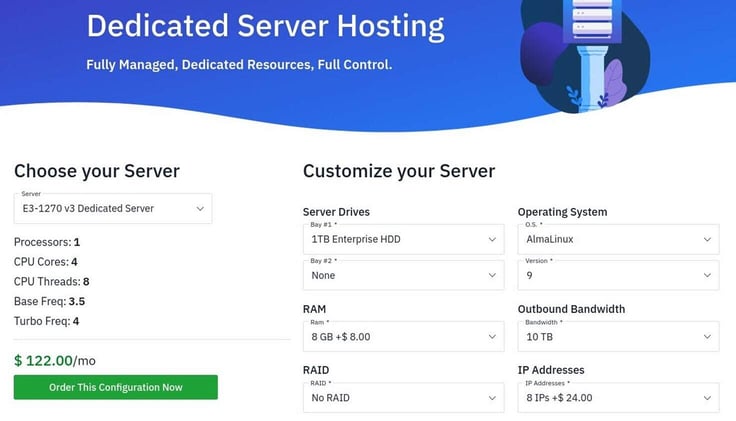Click the IP Addresses section heading
Screen dimensions: 736x421
pos(551,370)
